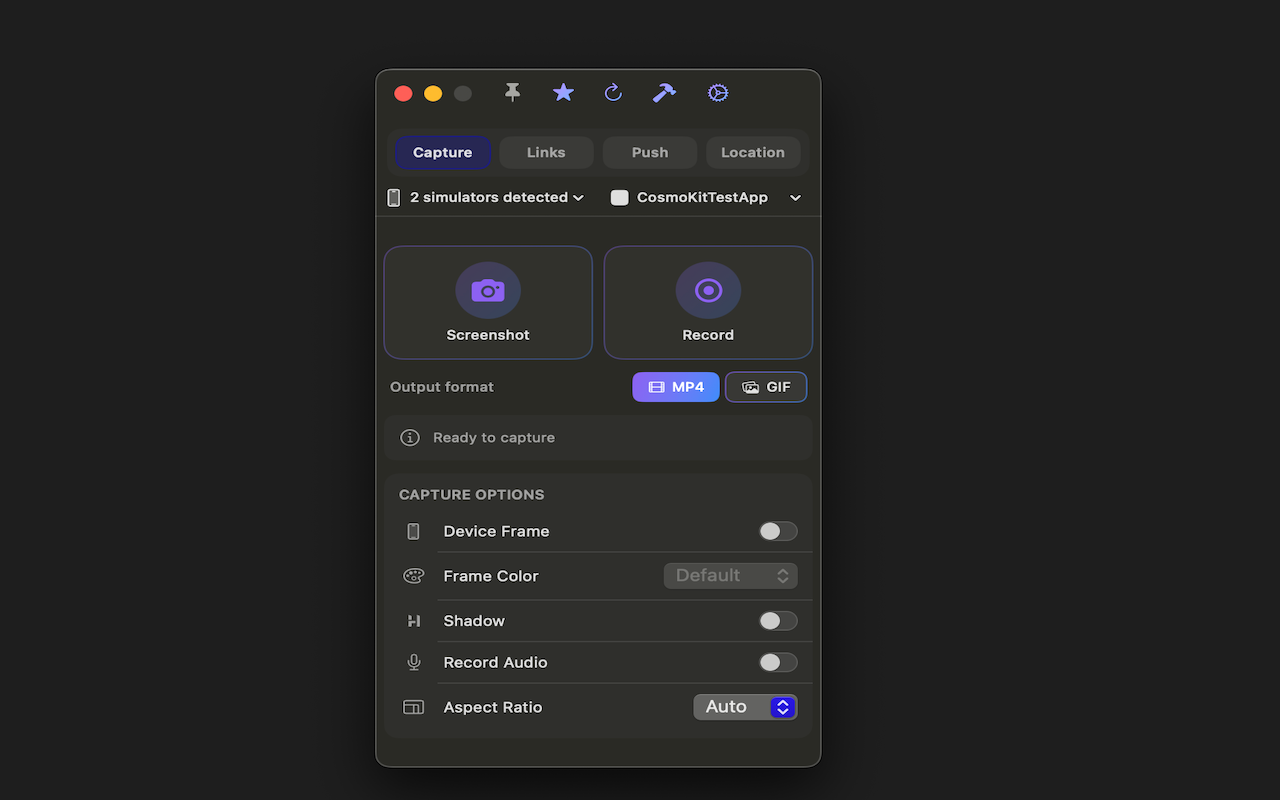Screen dimensions: 1280x800
Task: Select the build hammer icon
Action: [663, 92]
